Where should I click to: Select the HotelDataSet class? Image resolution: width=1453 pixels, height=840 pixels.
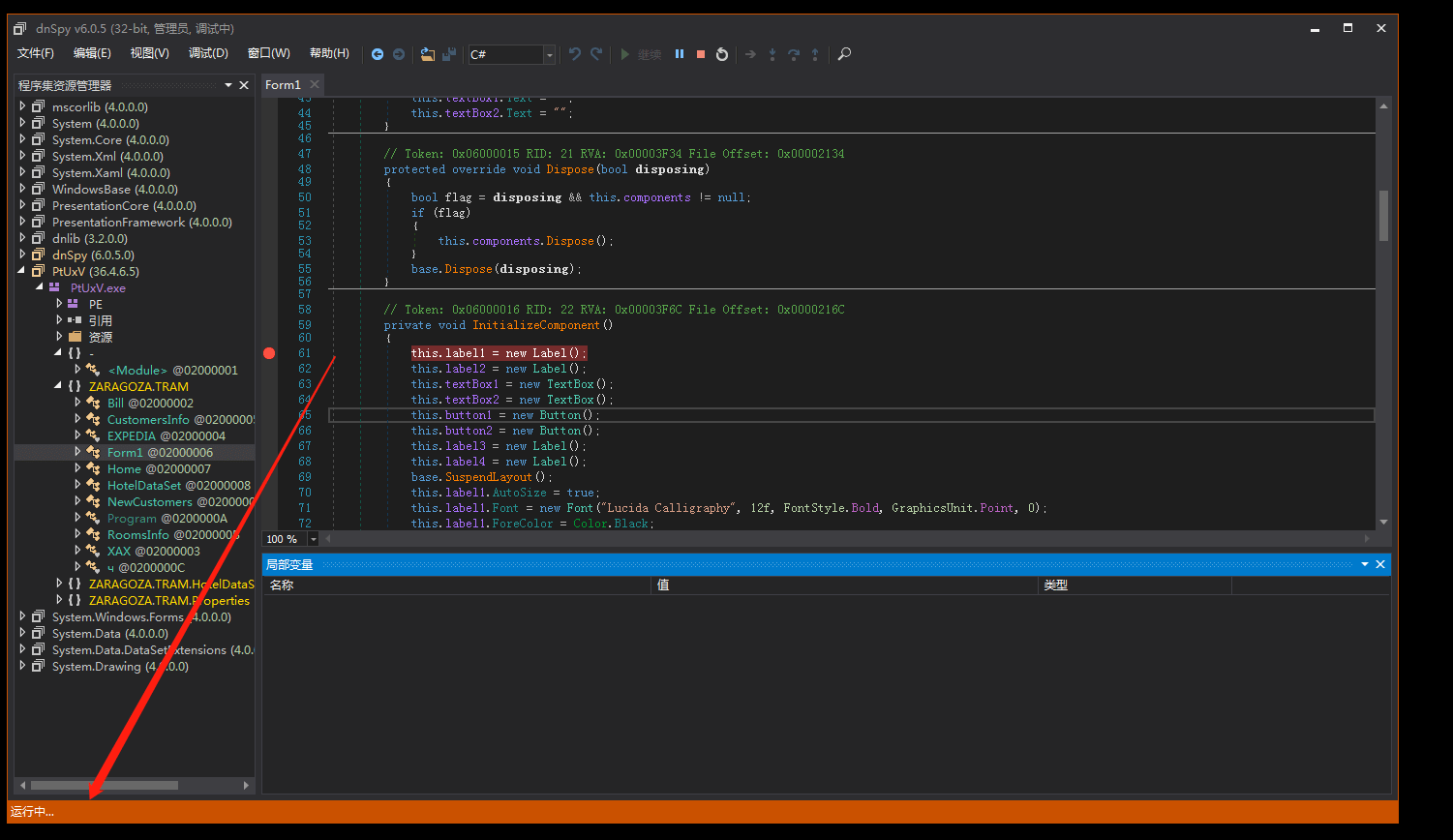(x=179, y=485)
